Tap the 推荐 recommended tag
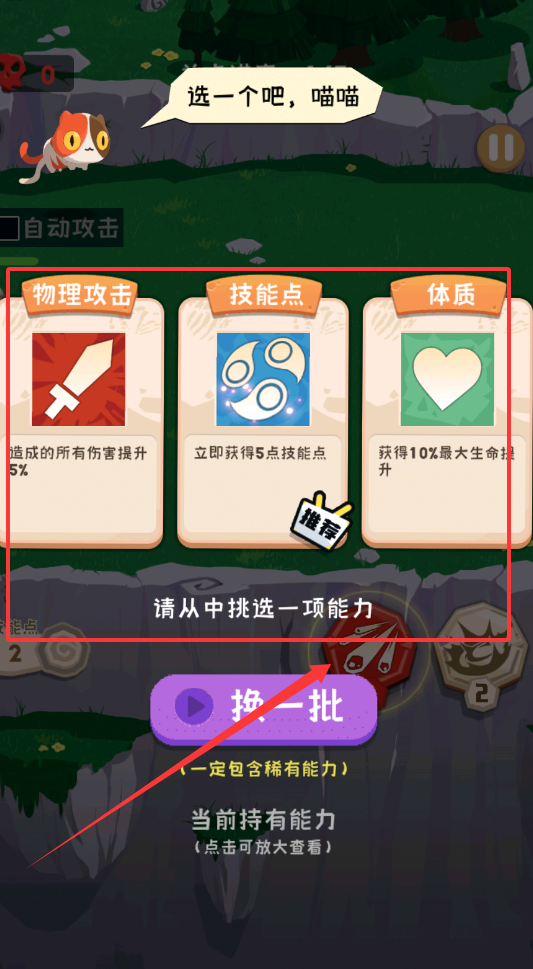Image resolution: width=533 pixels, height=969 pixels. (322, 520)
